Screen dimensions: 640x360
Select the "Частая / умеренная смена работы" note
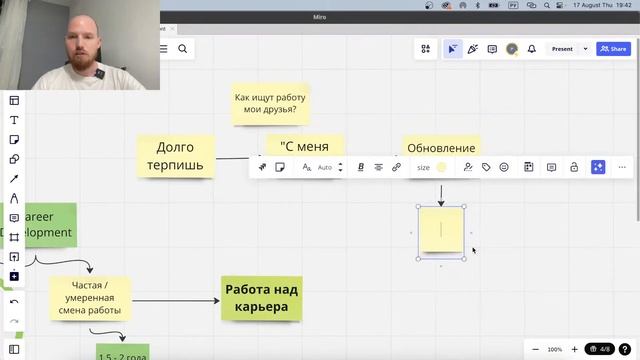(90, 298)
